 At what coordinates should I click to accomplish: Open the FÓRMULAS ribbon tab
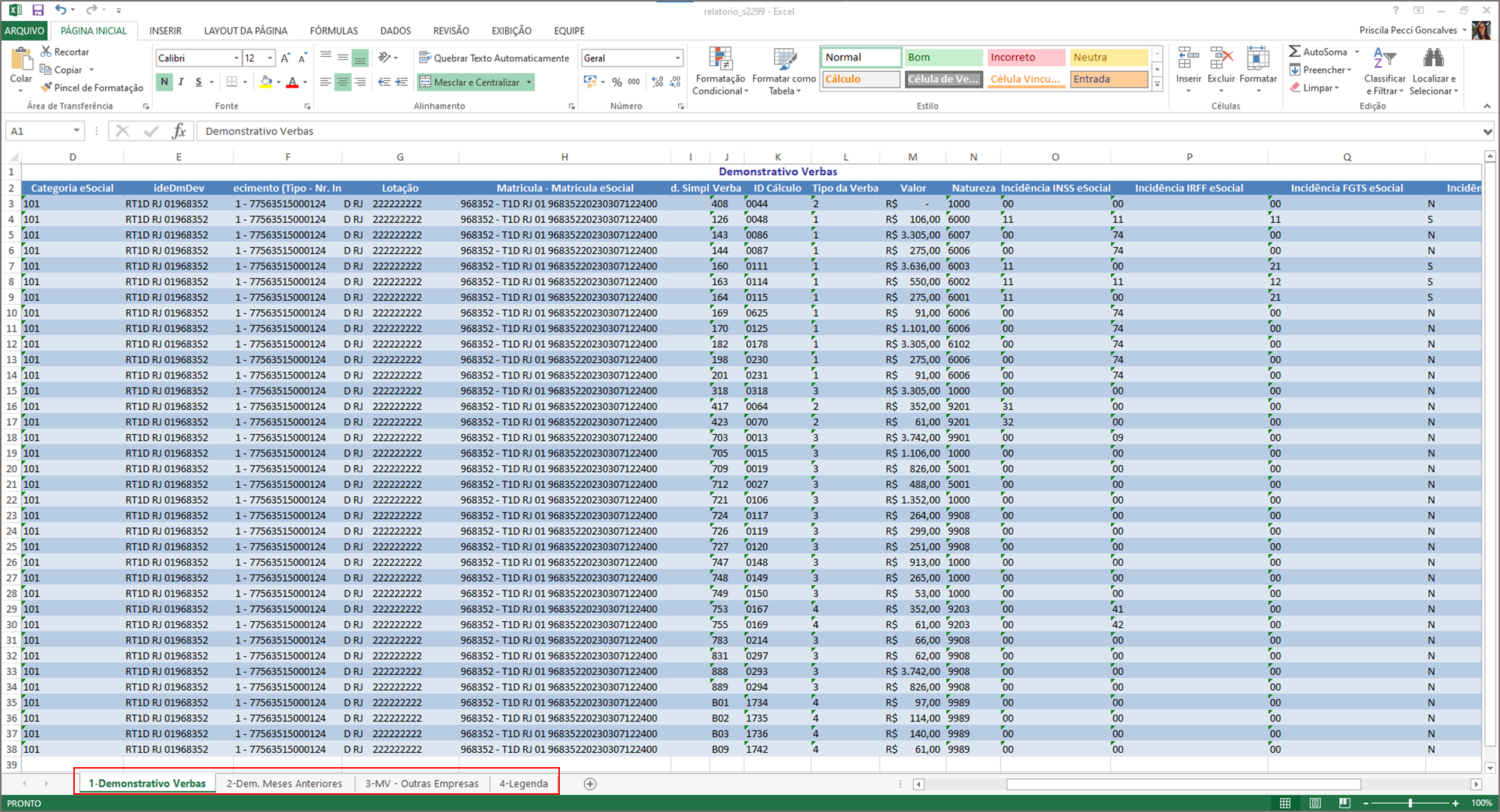coord(334,31)
